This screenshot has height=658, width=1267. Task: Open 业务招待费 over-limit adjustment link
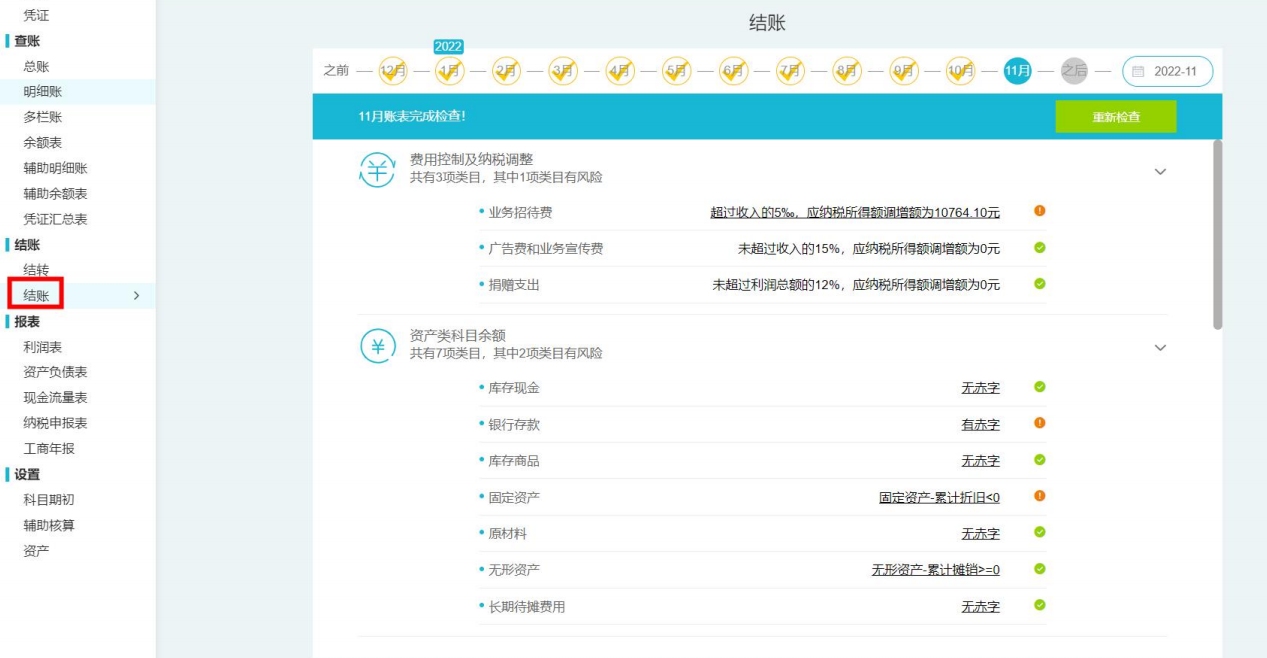tap(855, 212)
